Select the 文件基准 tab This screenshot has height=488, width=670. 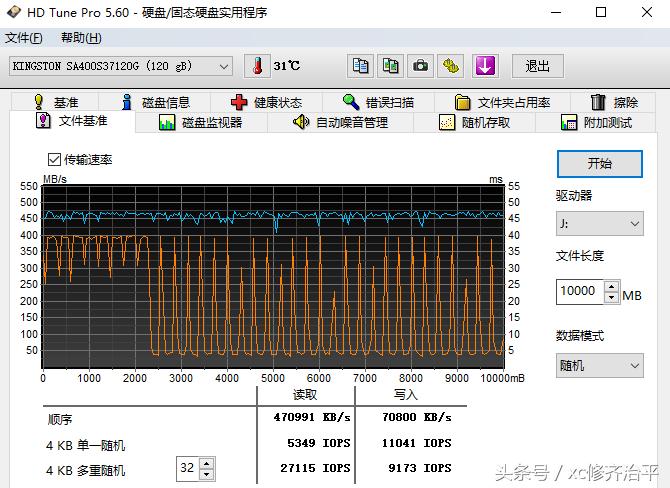coord(72,121)
